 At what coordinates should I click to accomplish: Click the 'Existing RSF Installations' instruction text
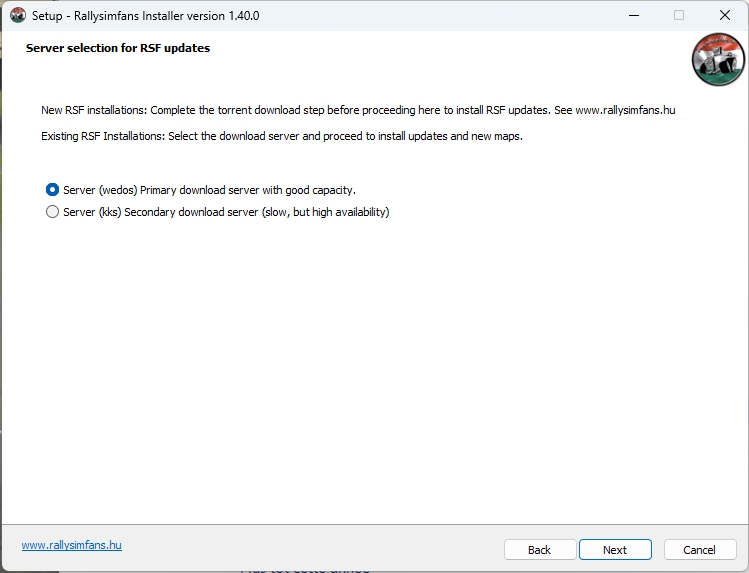click(x=282, y=136)
